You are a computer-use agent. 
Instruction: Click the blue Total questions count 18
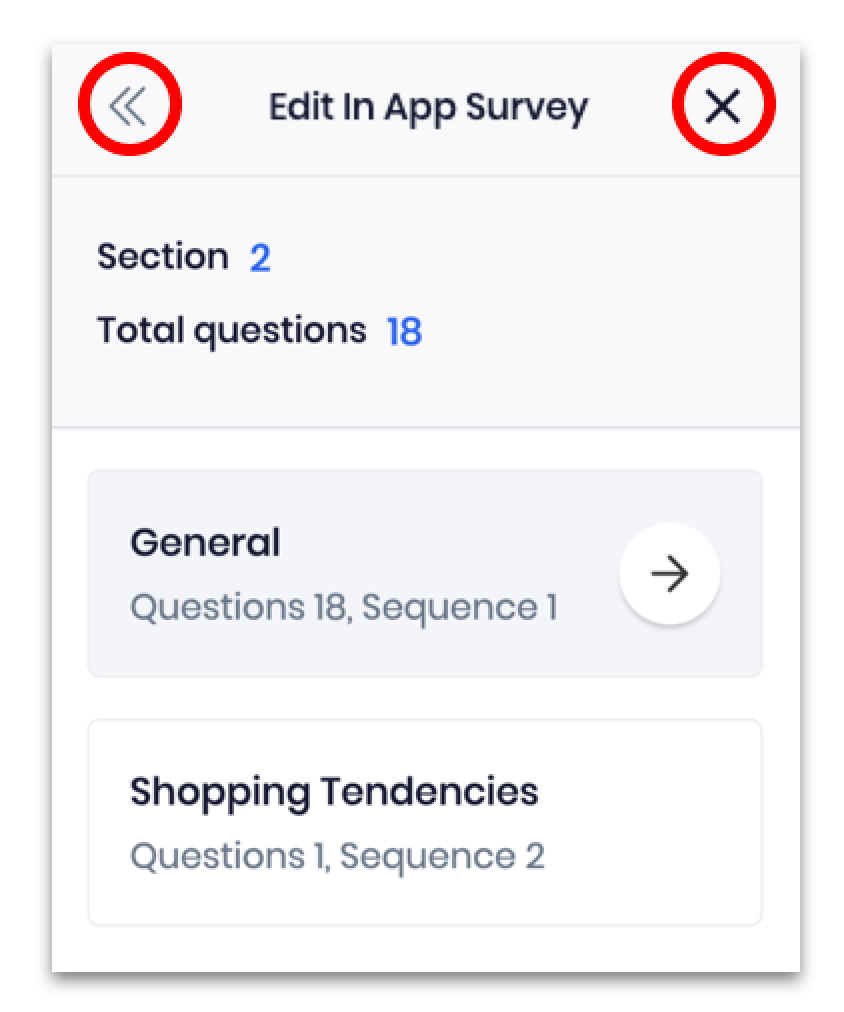(404, 331)
